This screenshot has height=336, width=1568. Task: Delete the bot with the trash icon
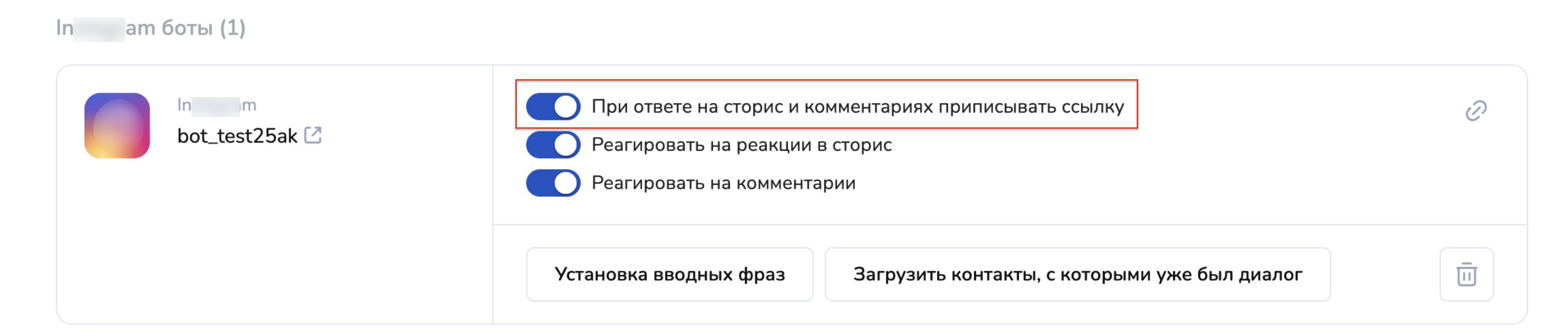1467,274
